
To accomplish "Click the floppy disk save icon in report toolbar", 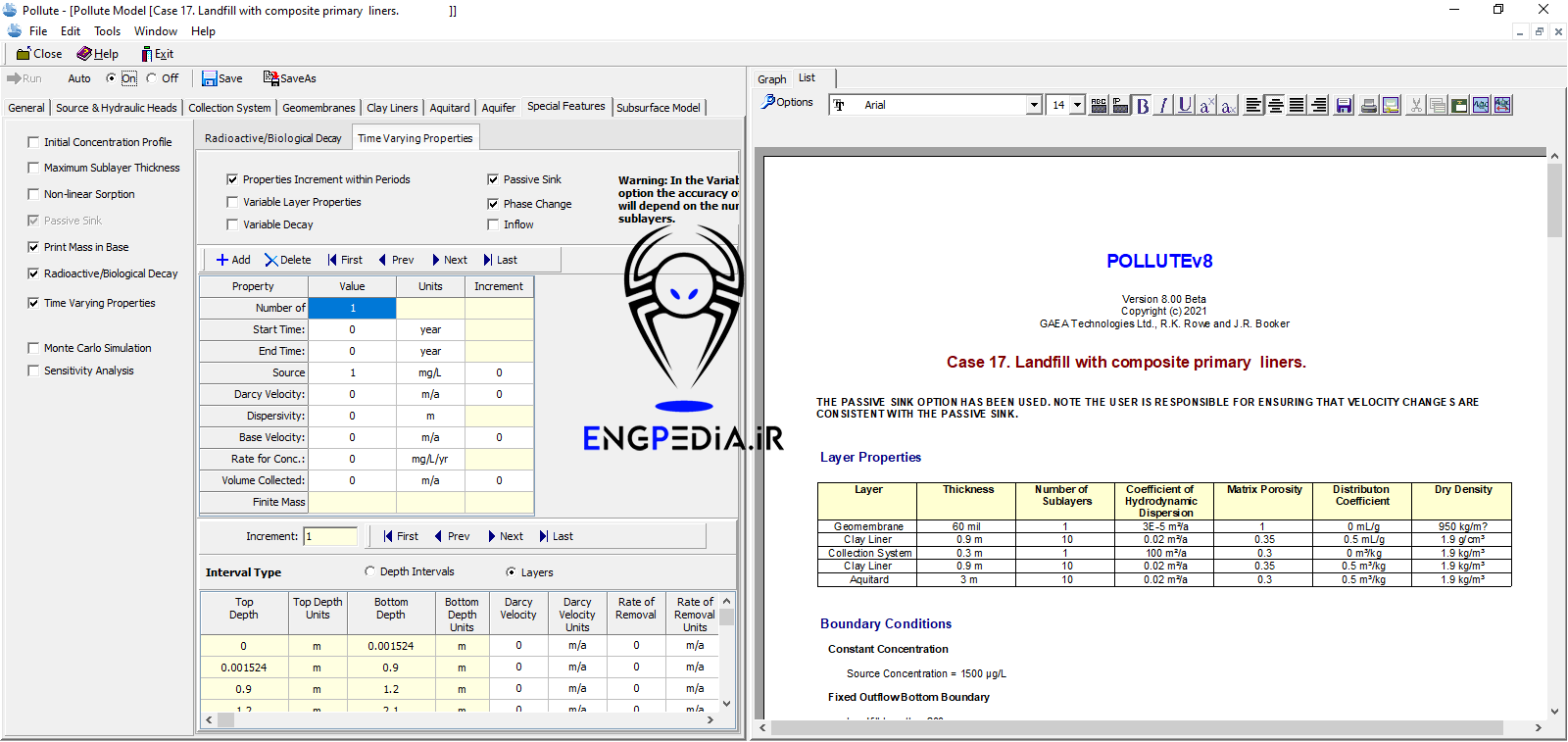I will 1344,105.
